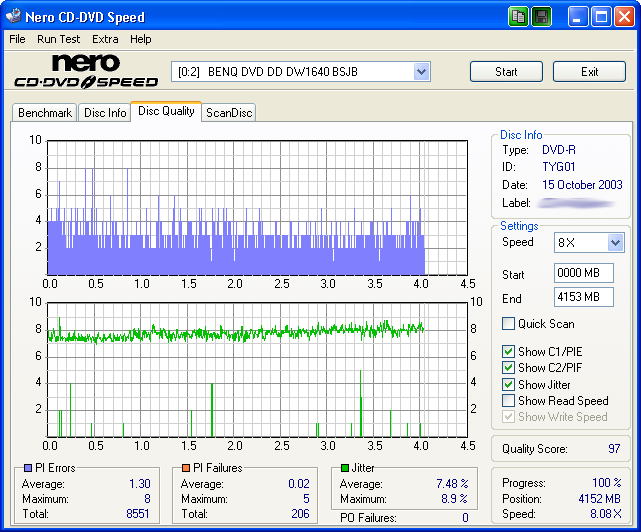Uncheck Show C1/PIE option
Screen dimensions: 641x532
point(509,352)
